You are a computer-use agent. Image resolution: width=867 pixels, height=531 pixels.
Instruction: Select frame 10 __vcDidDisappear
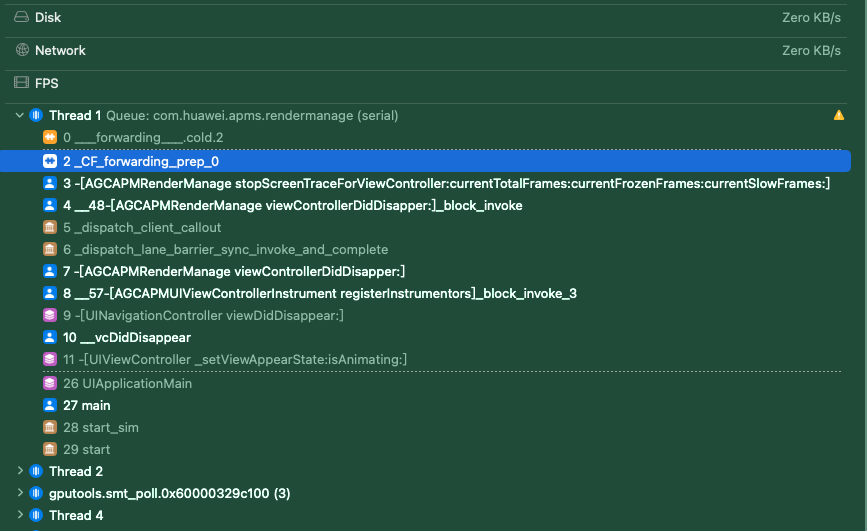(426, 337)
